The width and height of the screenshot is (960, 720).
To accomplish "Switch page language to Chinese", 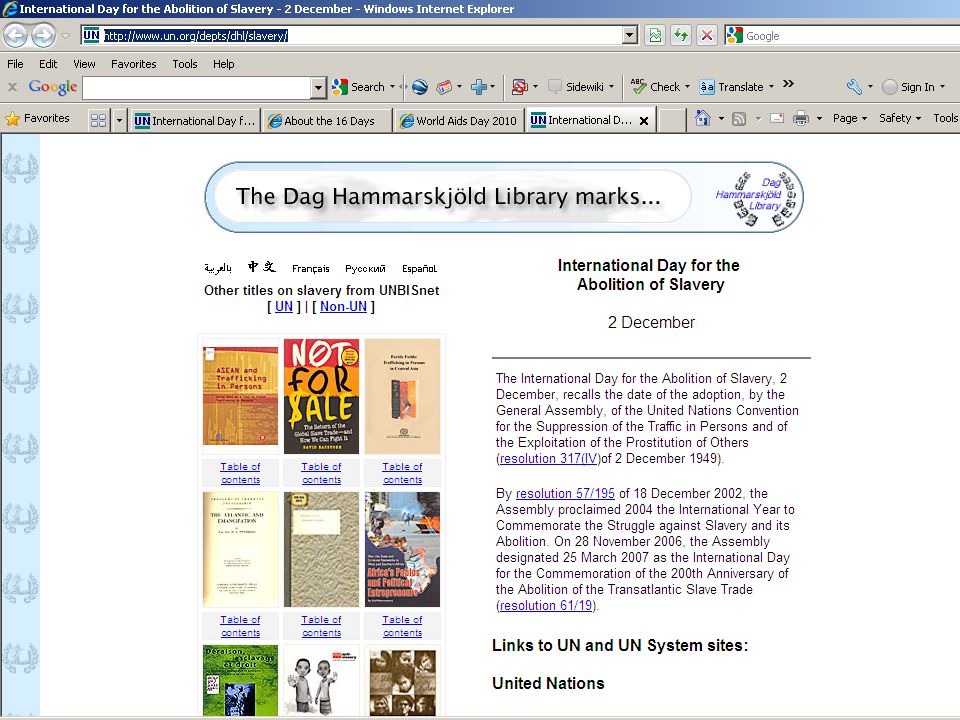I will coord(262,267).
